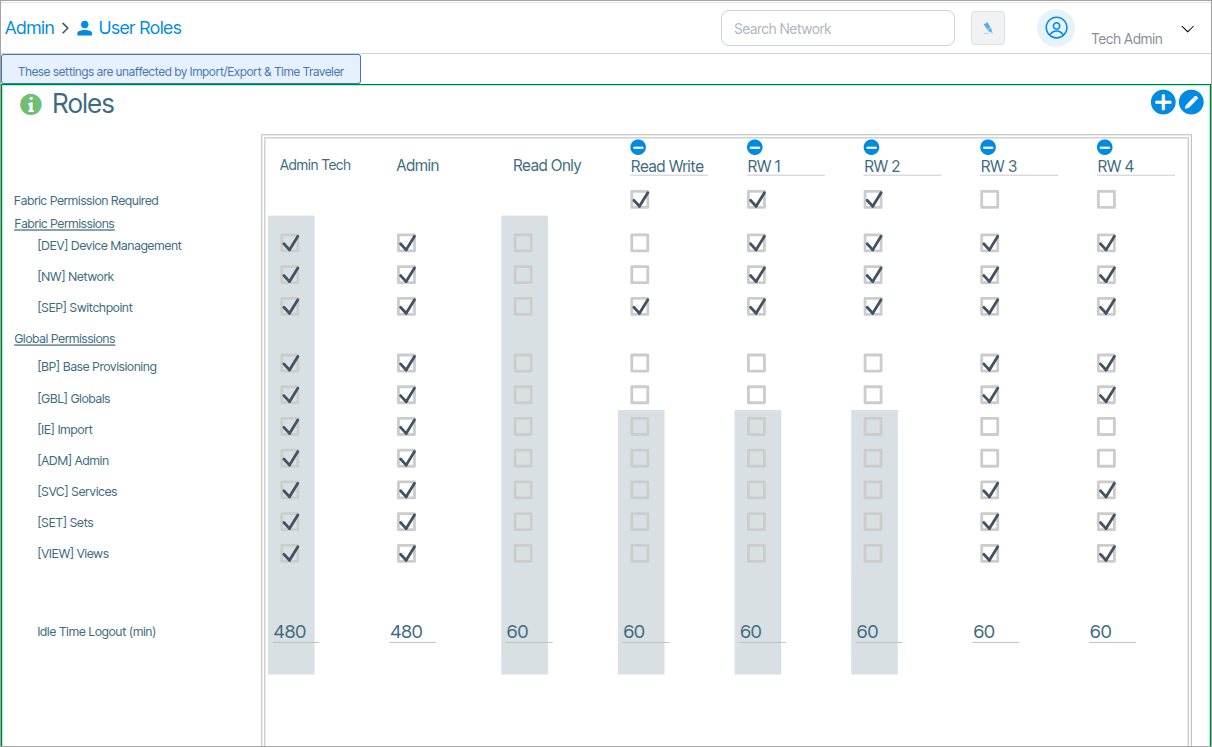Image resolution: width=1212 pixels, height=747 pixels.
Task: Uncheck Network permission for Admin role
Action: pyautogui.click(x=406, y=275)
